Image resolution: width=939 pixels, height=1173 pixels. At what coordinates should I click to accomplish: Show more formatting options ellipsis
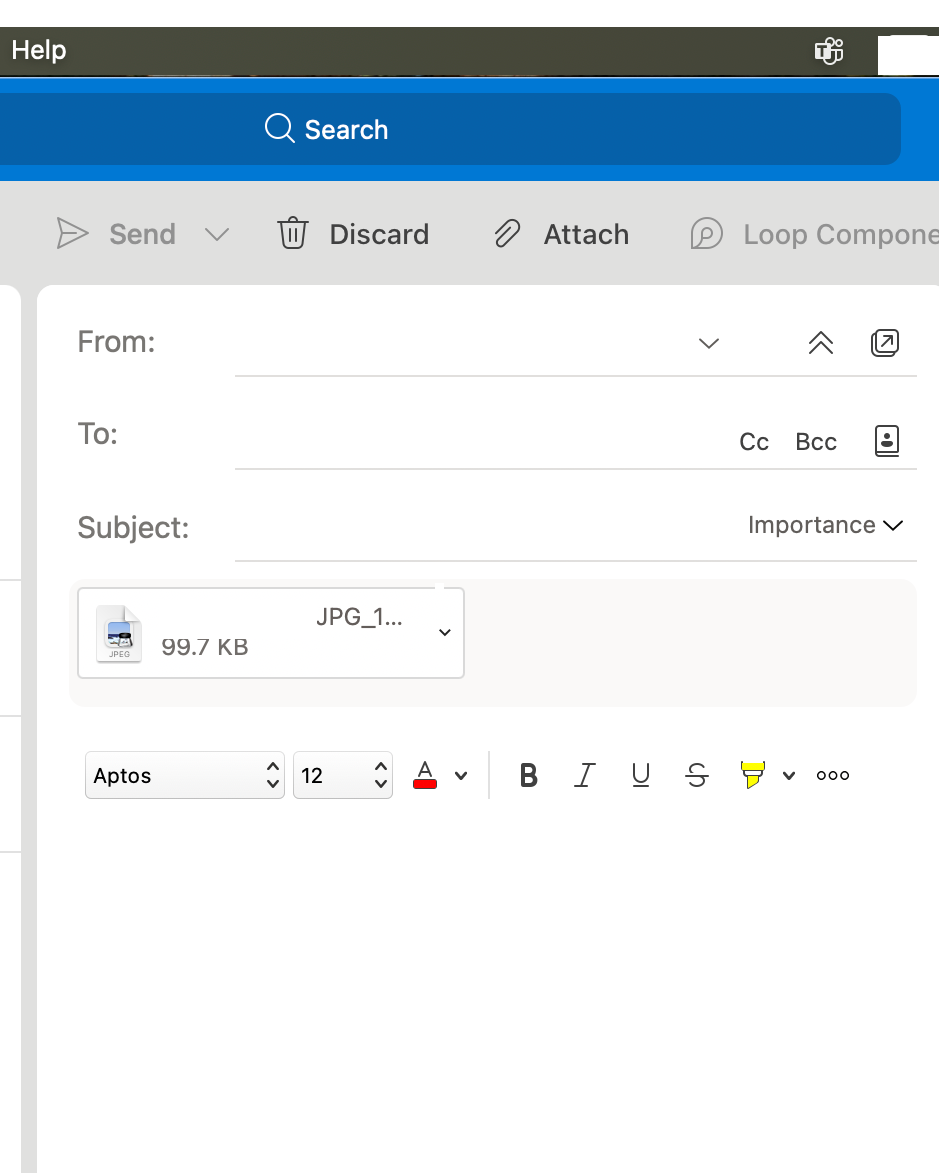[833, 776]
